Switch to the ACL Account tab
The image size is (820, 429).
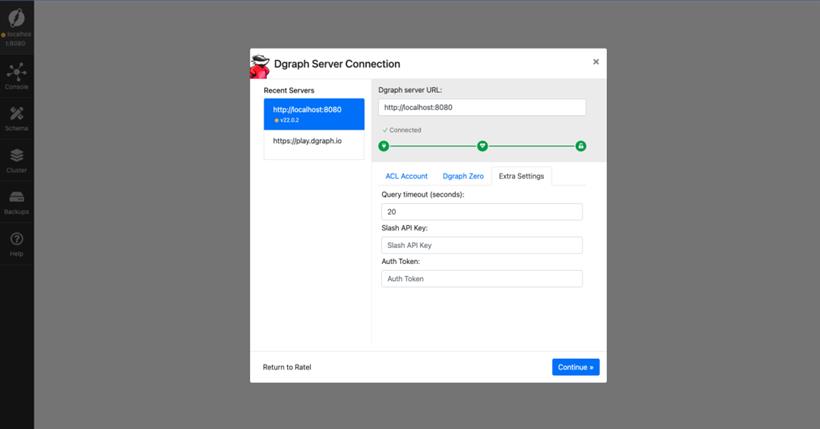click(x=406, y=176)
